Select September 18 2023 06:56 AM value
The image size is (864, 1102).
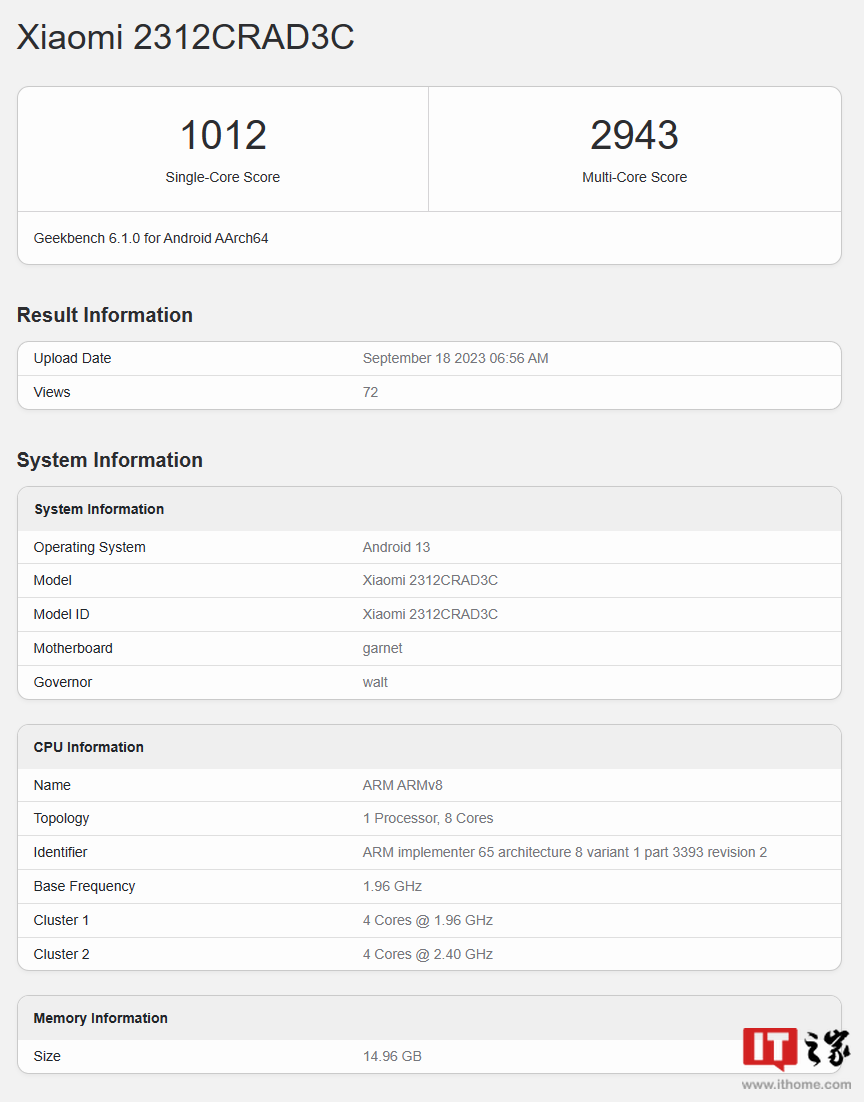click(x=456, y=358)
